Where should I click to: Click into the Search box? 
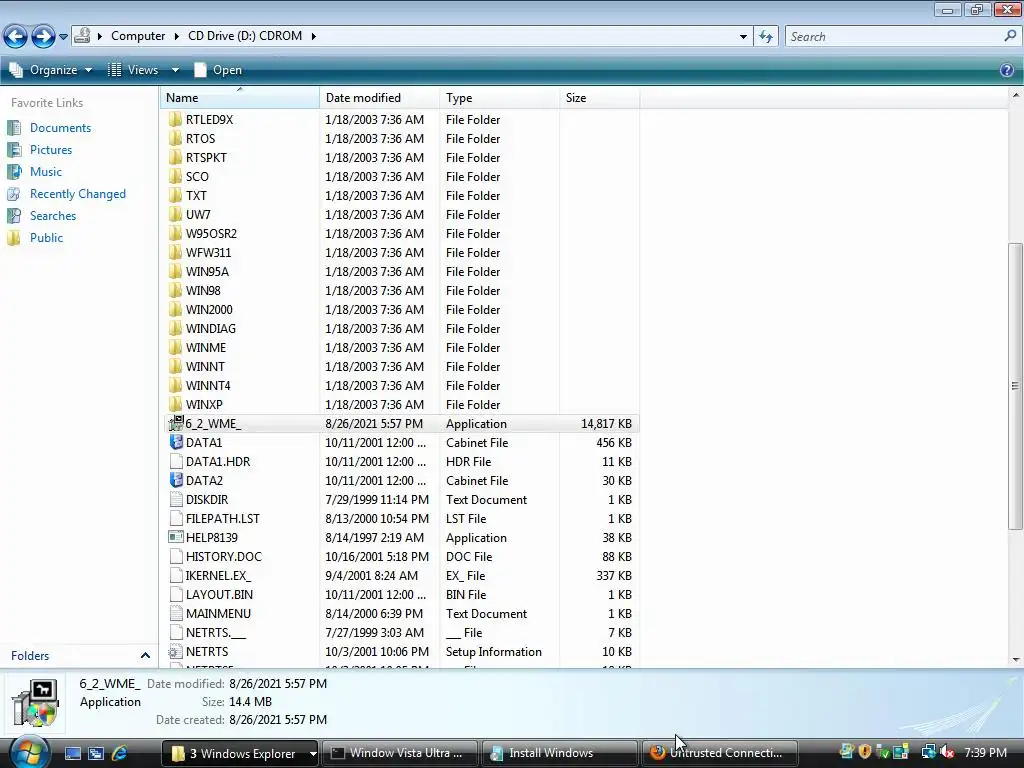[x=895, y=37]
